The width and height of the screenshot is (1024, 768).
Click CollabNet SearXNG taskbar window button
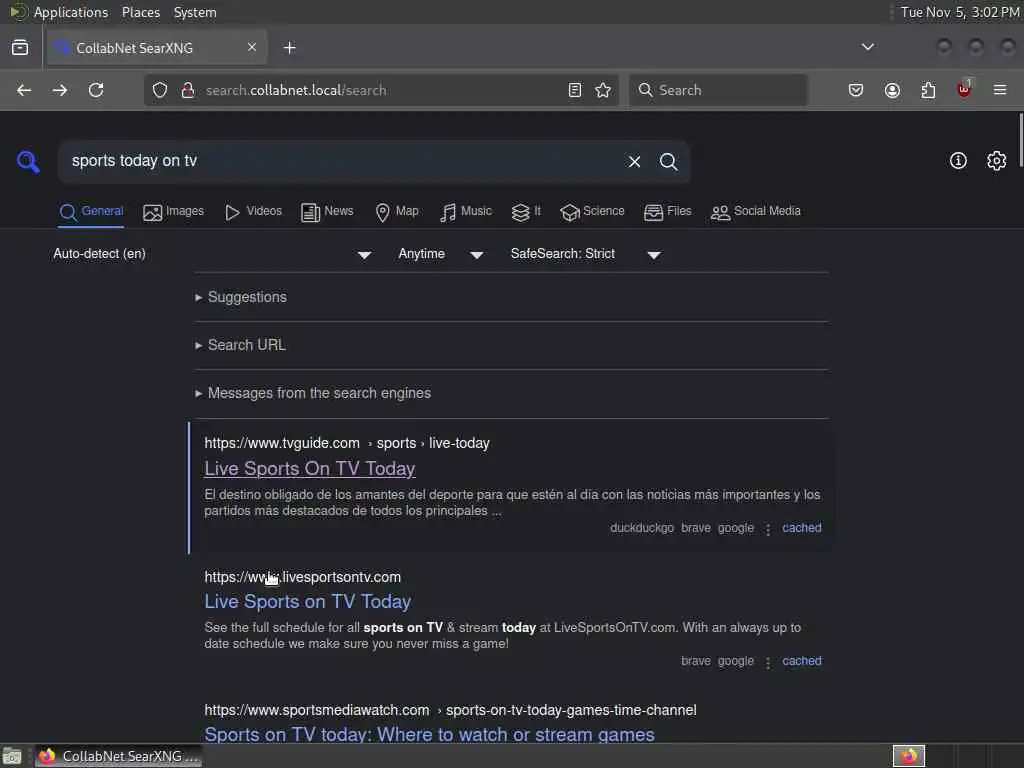tap(119, 756)
